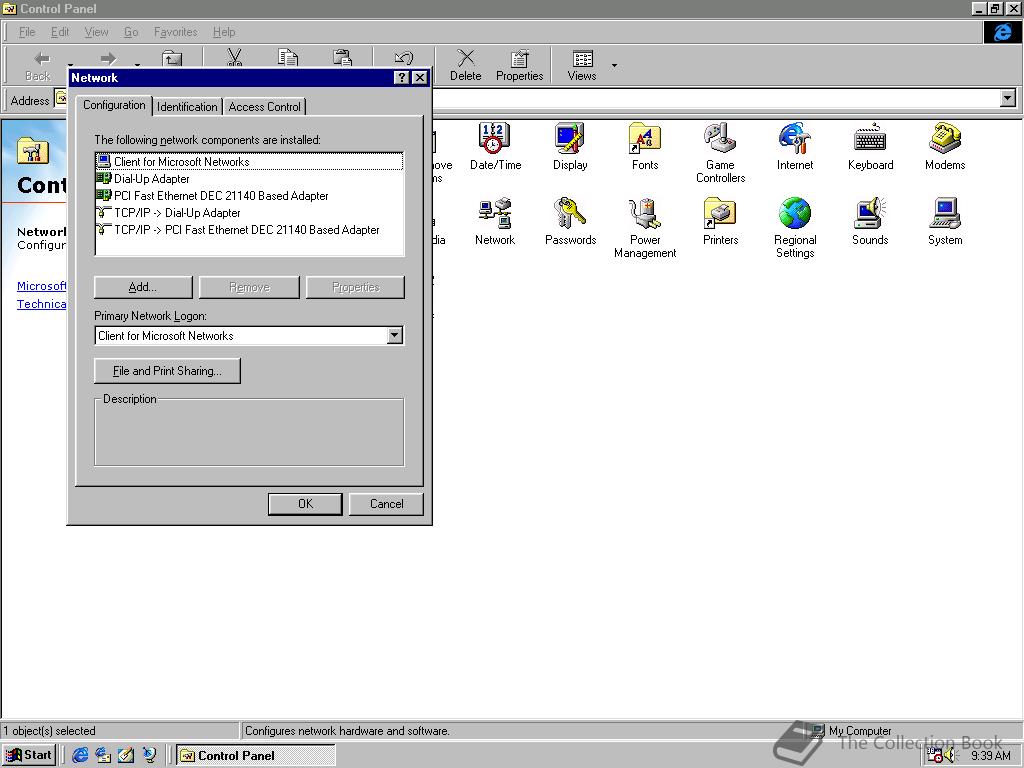
Task: Open the Date/Time control panel icon
Action: click(495, 146)
